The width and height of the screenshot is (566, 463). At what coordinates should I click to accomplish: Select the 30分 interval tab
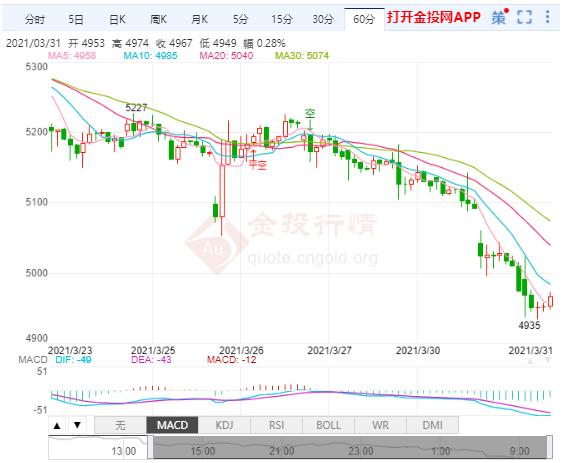click(x=323, y=19)
